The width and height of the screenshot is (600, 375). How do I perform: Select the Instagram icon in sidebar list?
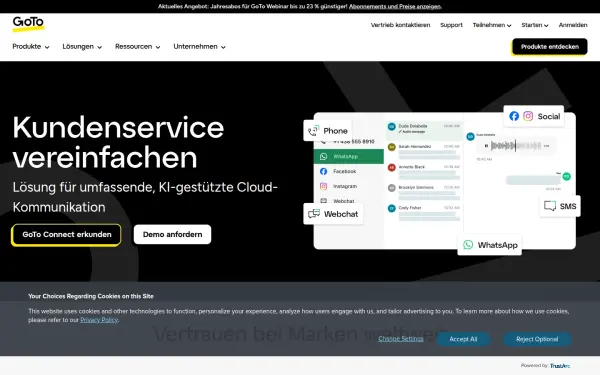point(324,186)
